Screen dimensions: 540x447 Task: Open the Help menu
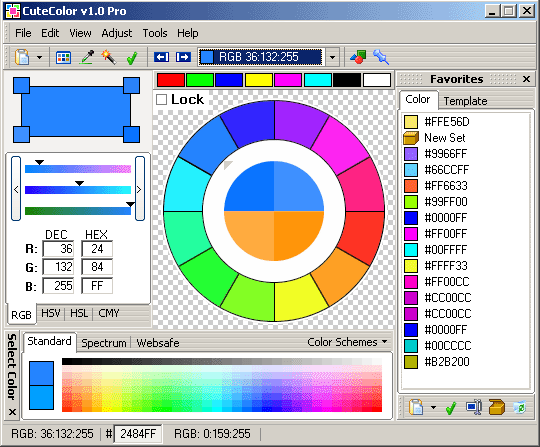point(188,33)
